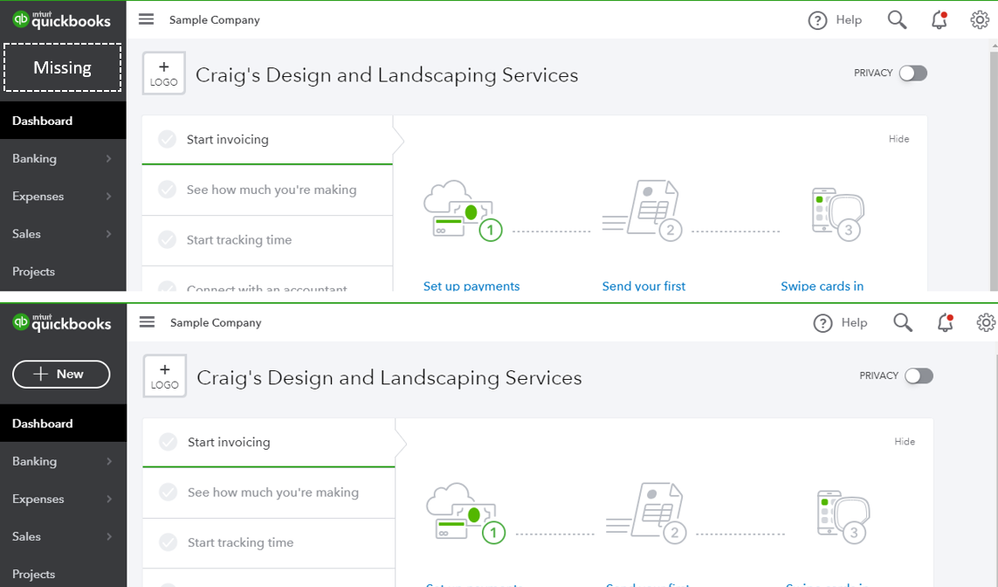Viewport: 998px width, 587px height.
Task: Toggle PRIVACY switch in lower screenshot
Action: (x=918, y=376)
